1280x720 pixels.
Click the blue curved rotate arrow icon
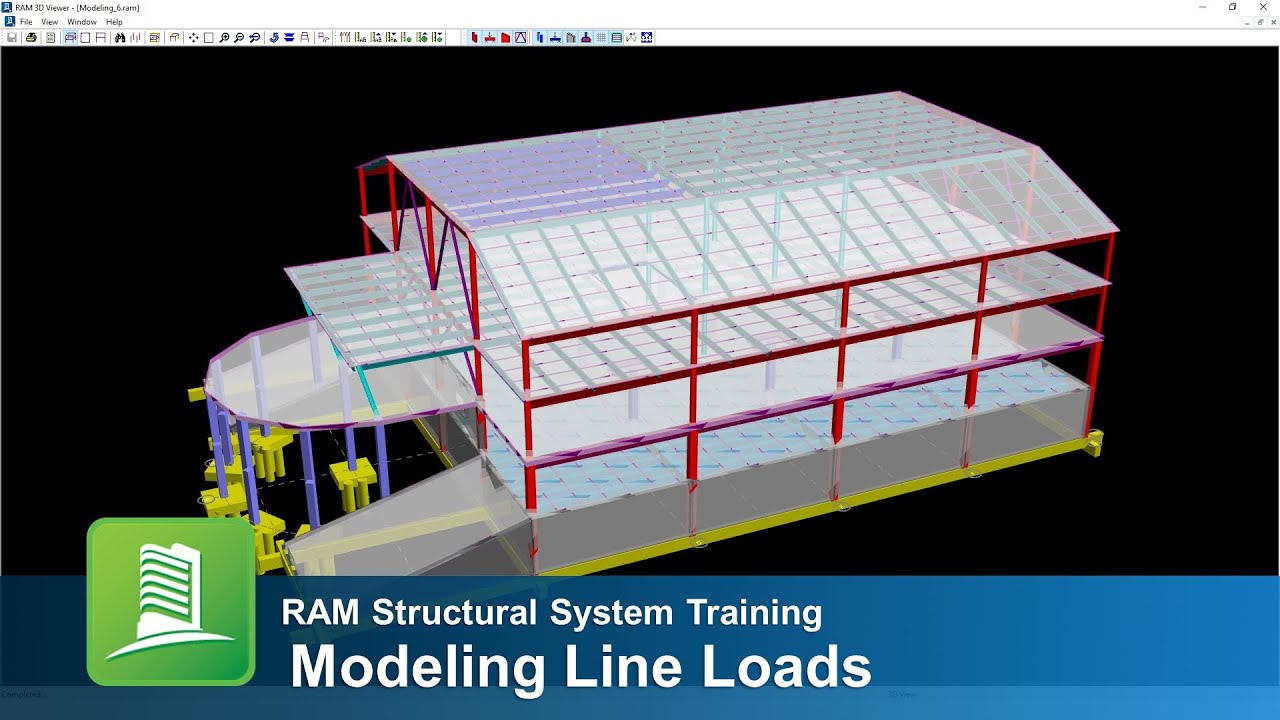pyautogui.click(x=274, y=38)
